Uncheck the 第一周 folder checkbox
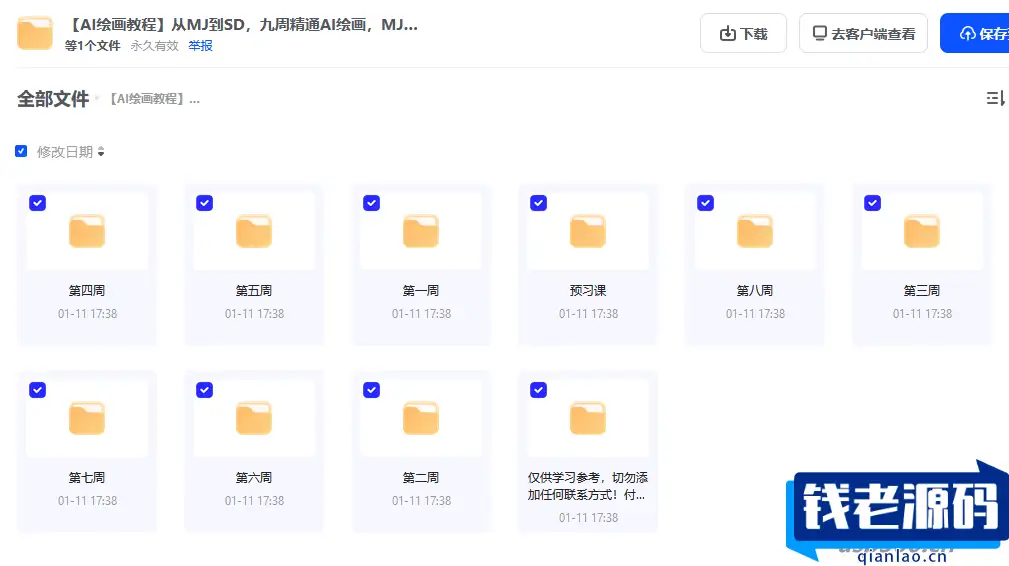 pyautogui.click(x=371, y=203)
